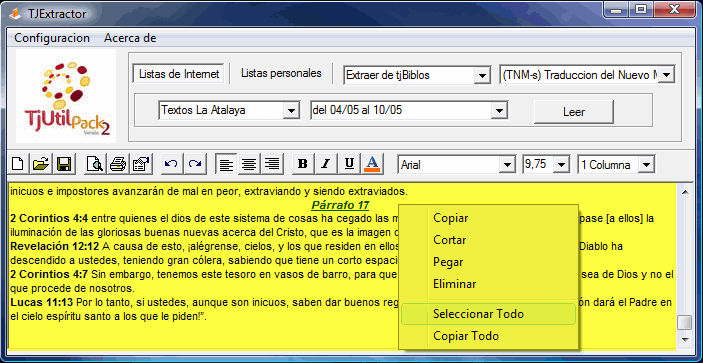Click the Leer button

[x=573, y=112]
